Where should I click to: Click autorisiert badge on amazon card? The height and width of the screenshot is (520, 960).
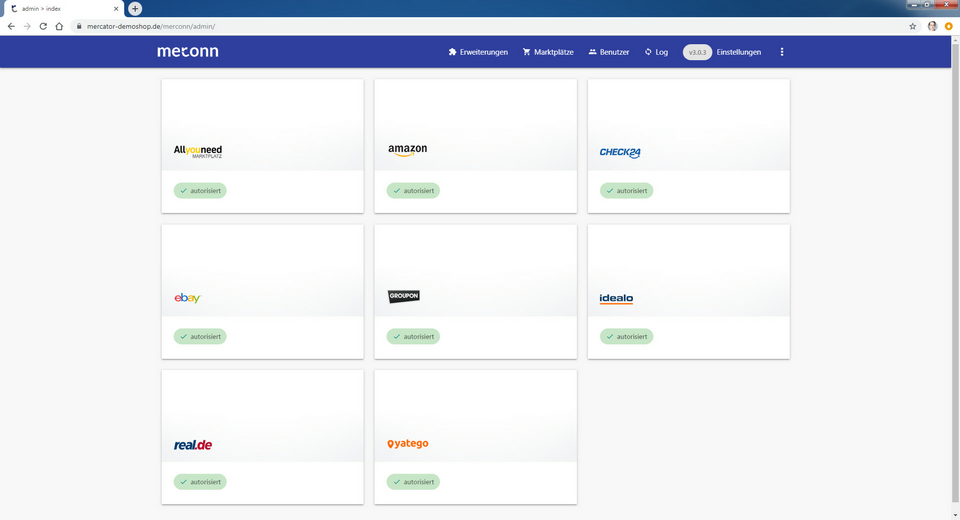(x=413, y=190)
